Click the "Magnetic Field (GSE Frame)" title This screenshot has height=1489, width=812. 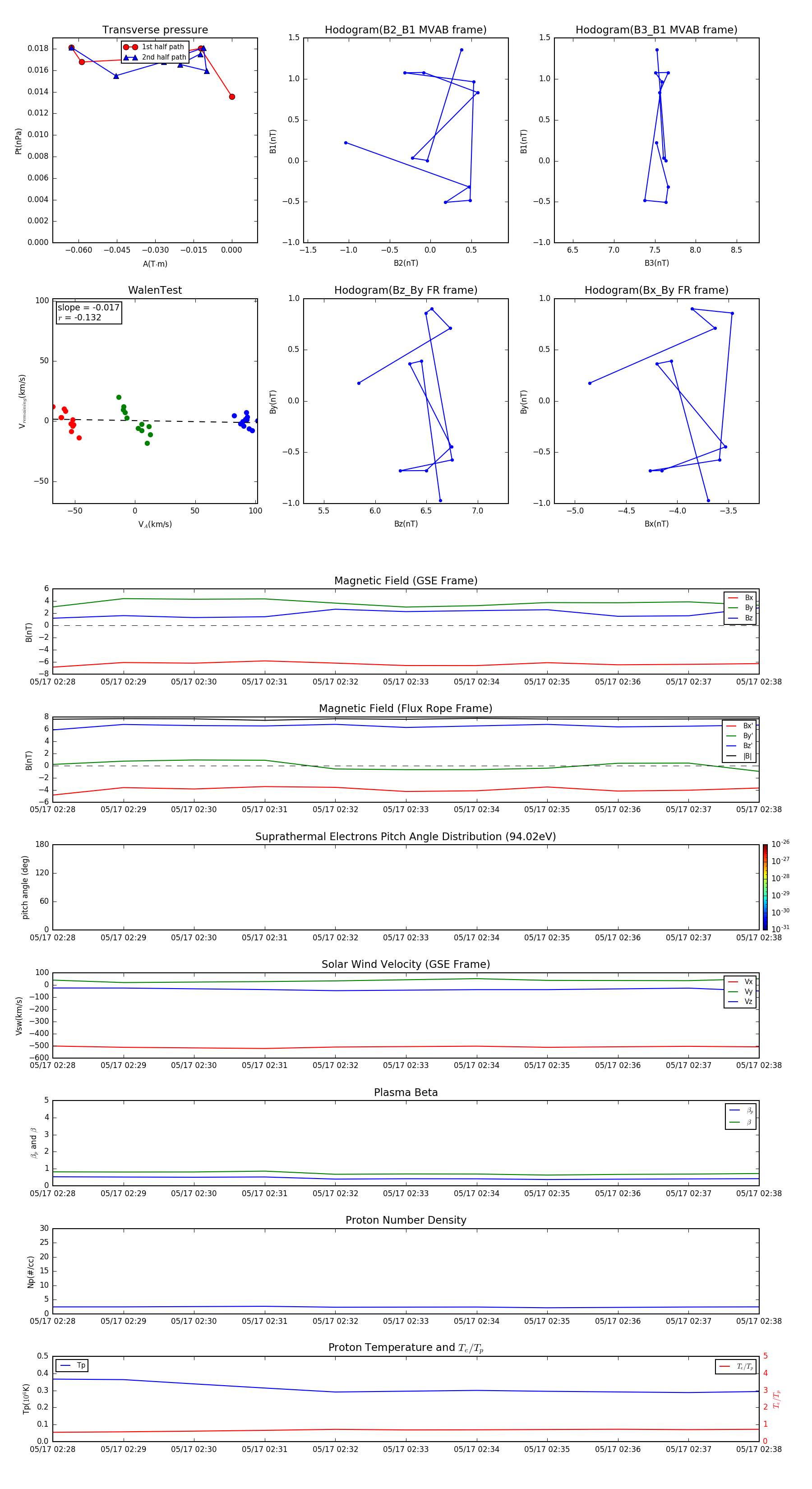(406, 580)
